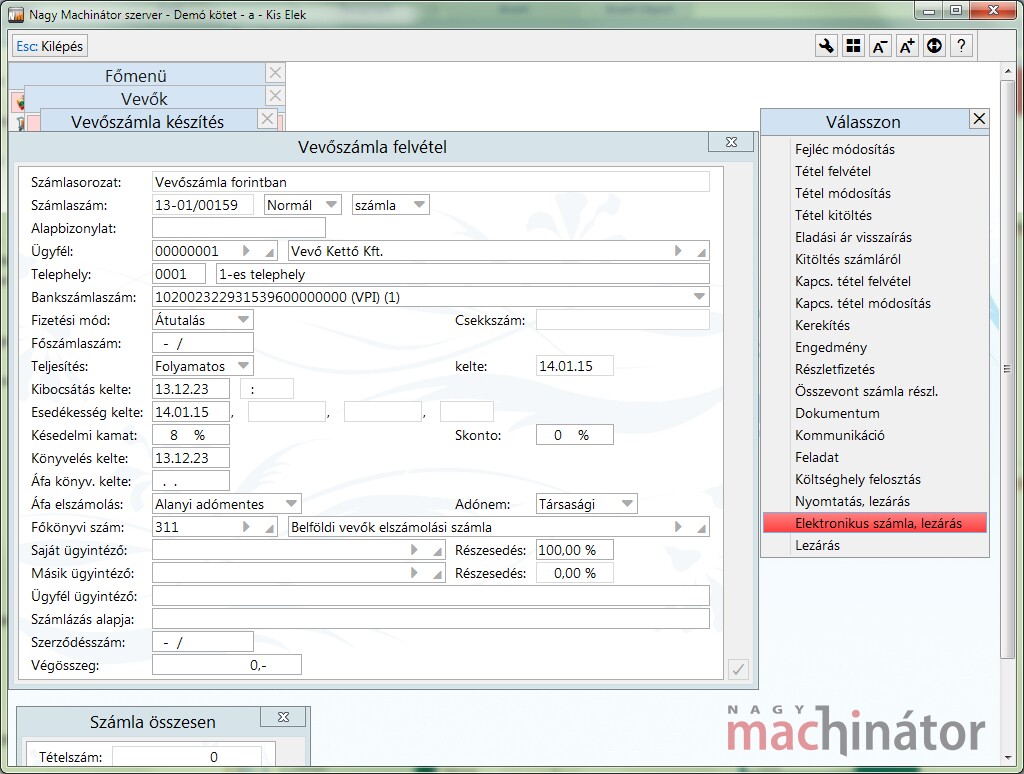Open settings with the wrench icon

pyautogui.click(x=827, y=46)
